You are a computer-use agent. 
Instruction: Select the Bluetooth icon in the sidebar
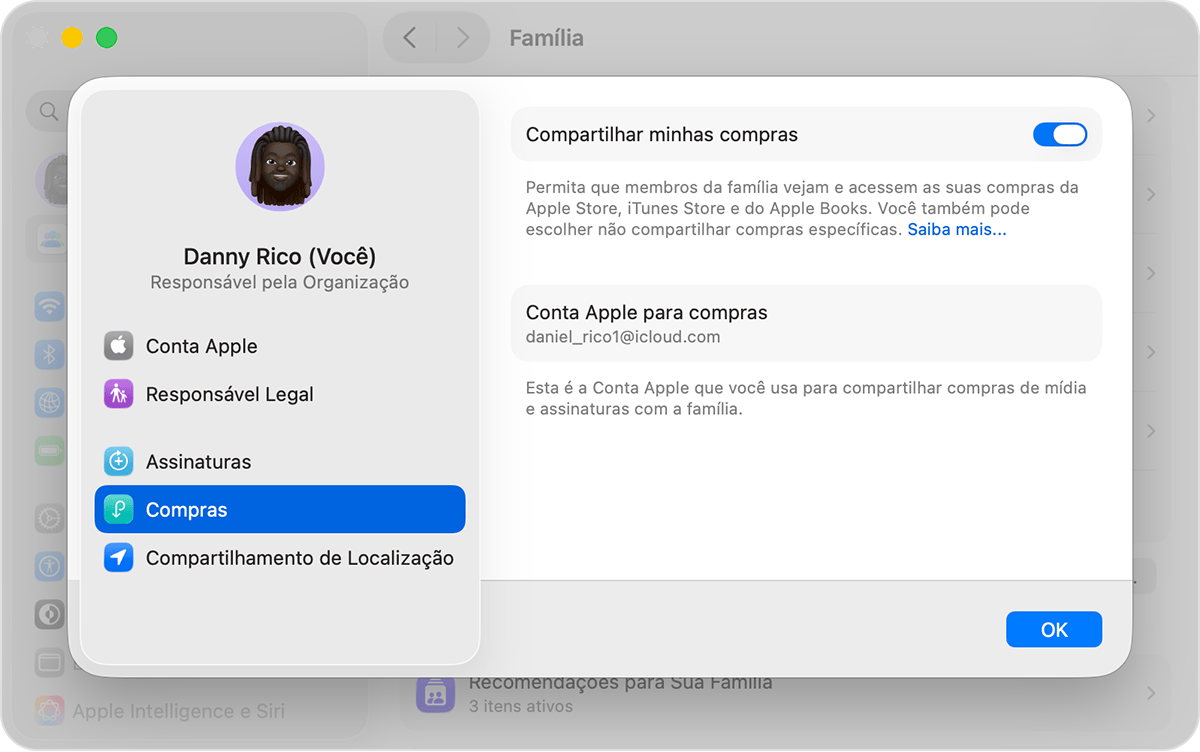50,354
